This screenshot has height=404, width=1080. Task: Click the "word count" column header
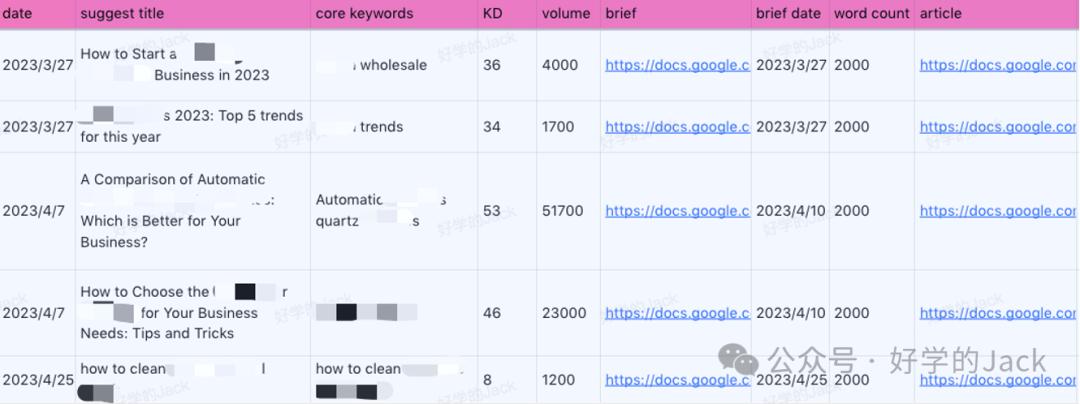871,14
